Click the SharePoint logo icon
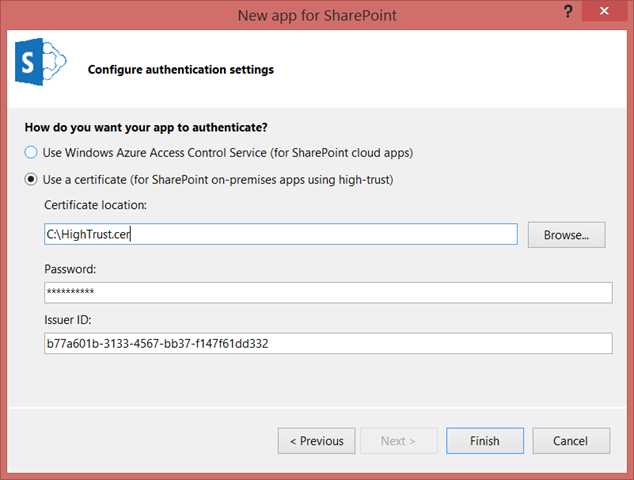The image size is (634, 480). [x=40, y=62]
